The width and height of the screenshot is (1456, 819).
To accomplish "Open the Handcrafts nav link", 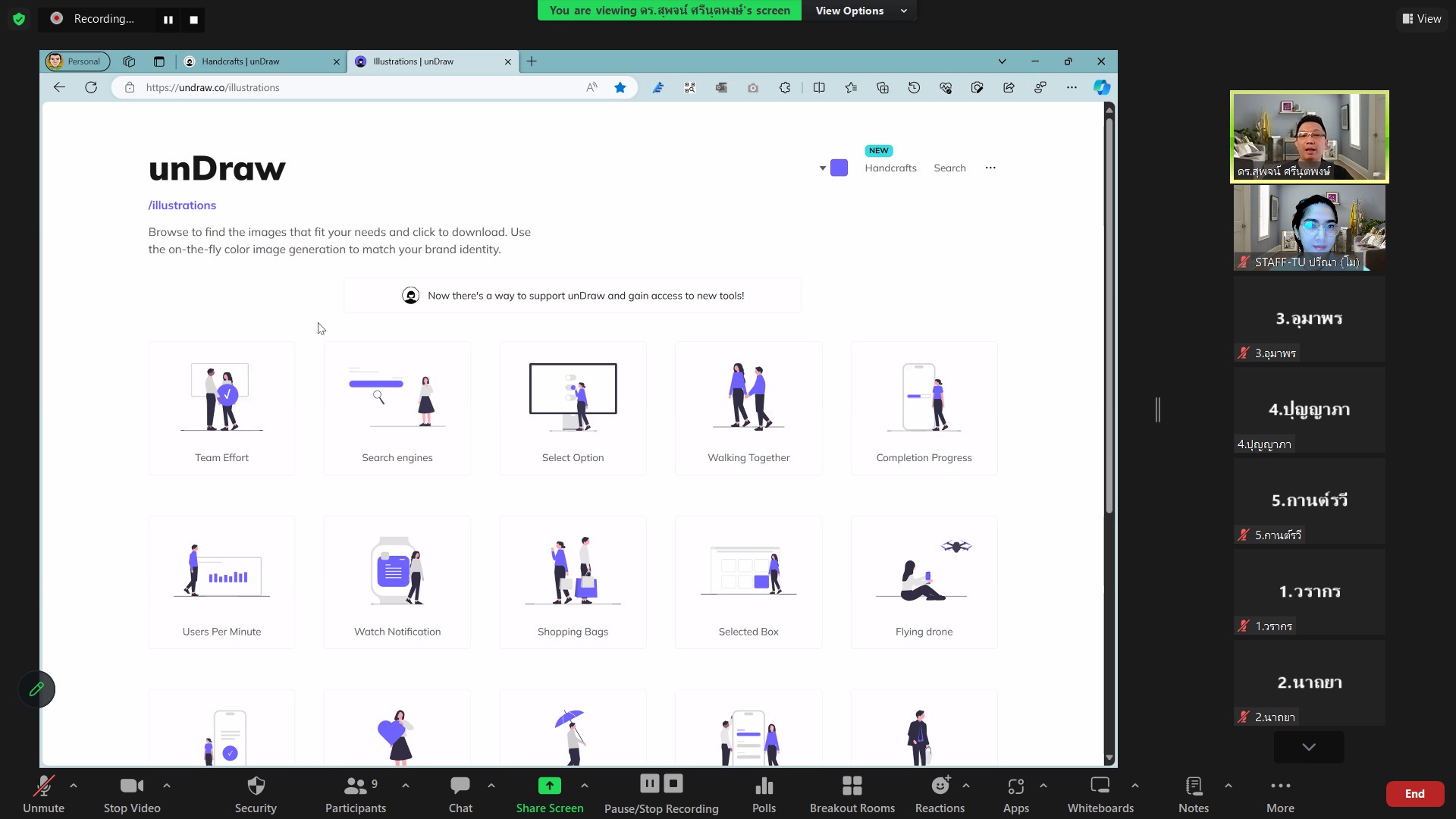I will 890,168.
